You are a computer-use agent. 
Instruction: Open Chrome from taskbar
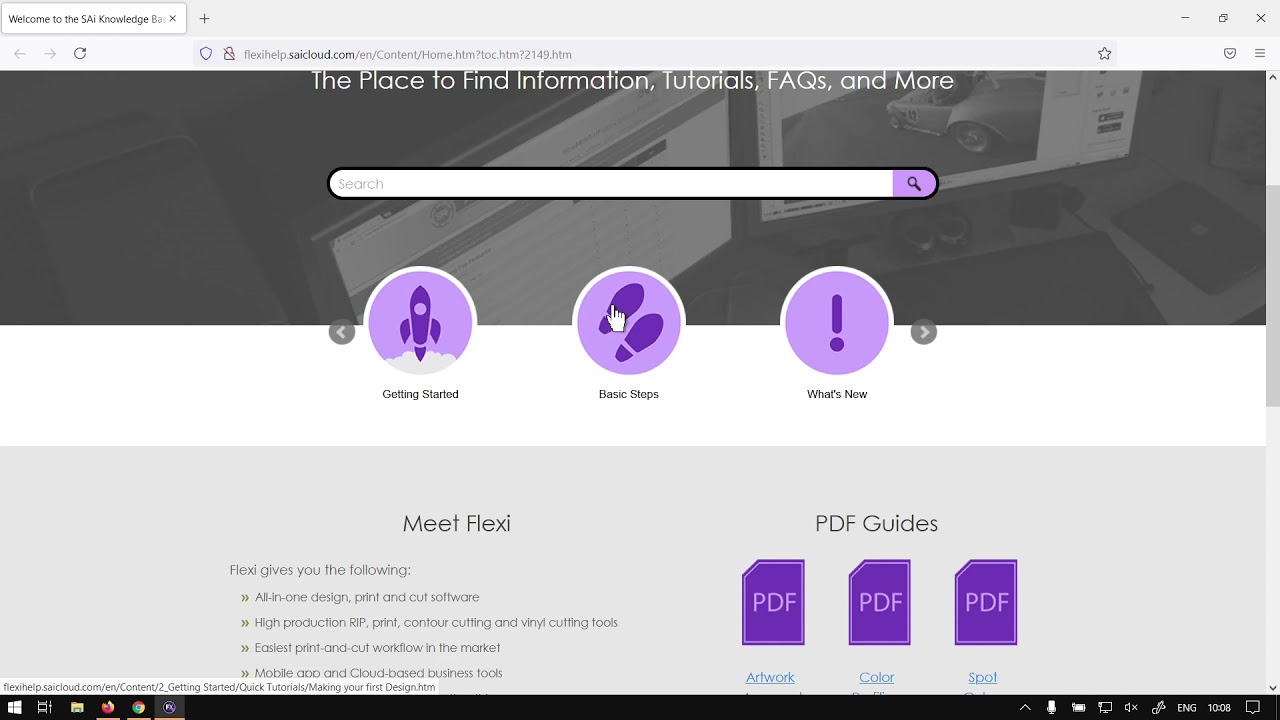pos(139,707)
